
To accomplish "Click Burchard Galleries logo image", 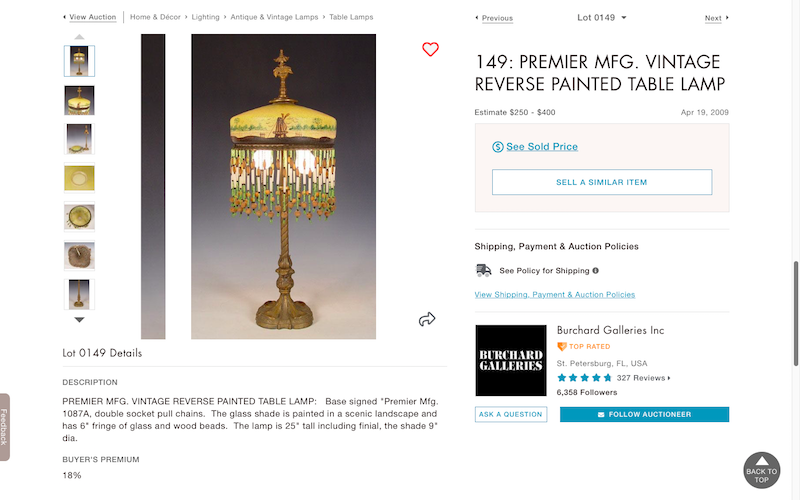I will click(x=511, y=360).
